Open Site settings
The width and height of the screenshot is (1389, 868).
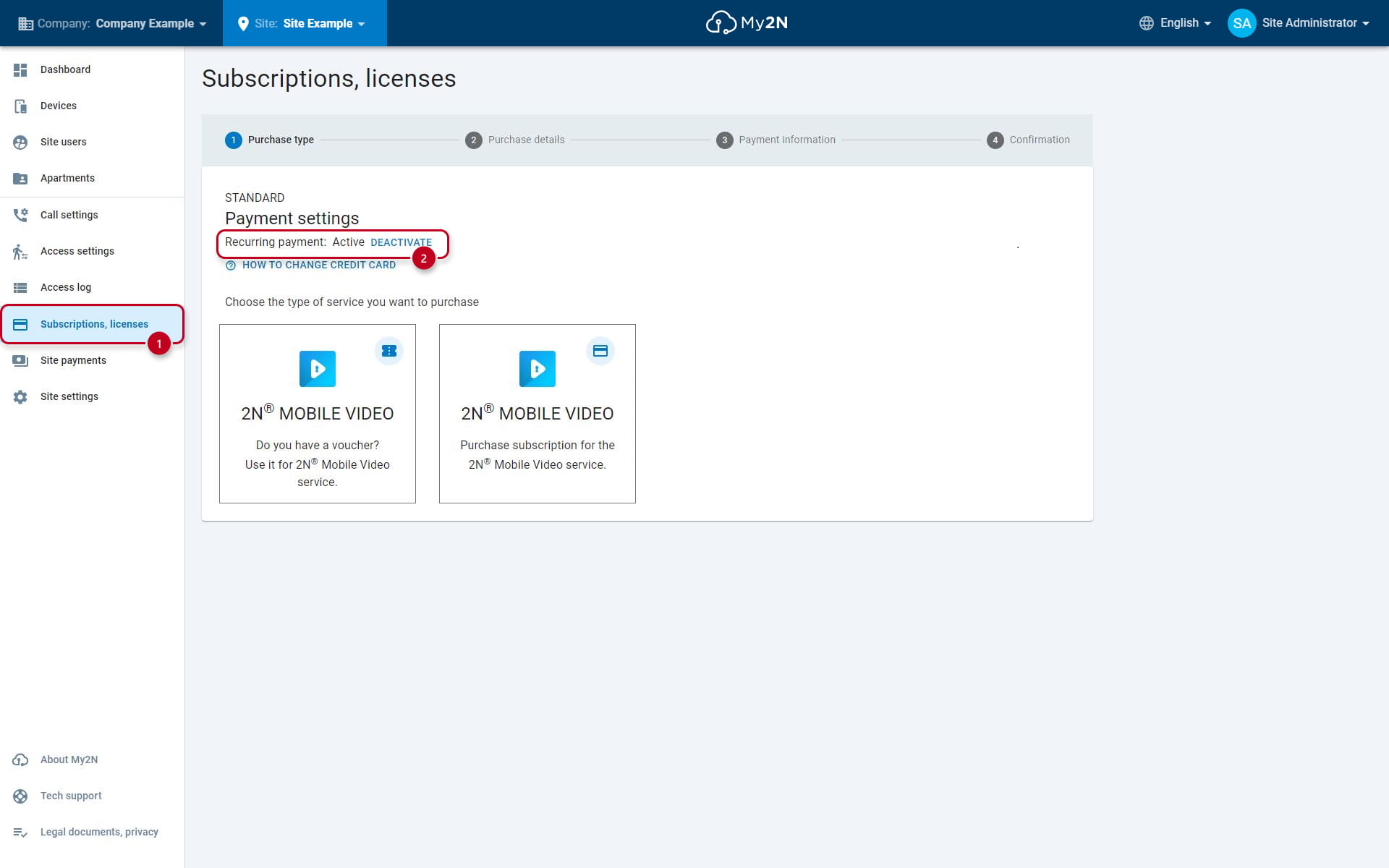click(92, 396)
